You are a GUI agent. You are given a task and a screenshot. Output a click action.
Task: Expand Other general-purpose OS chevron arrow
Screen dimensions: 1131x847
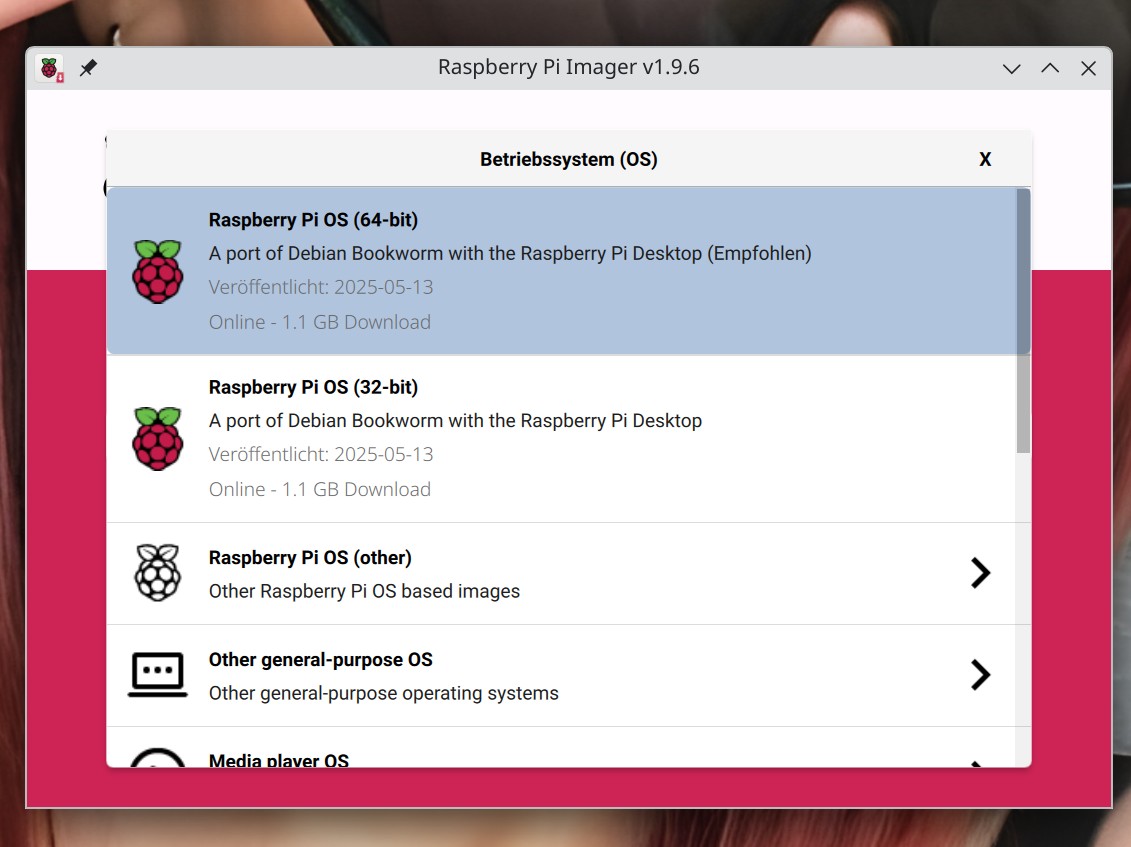pyautogui.click(x=980, y=675)
